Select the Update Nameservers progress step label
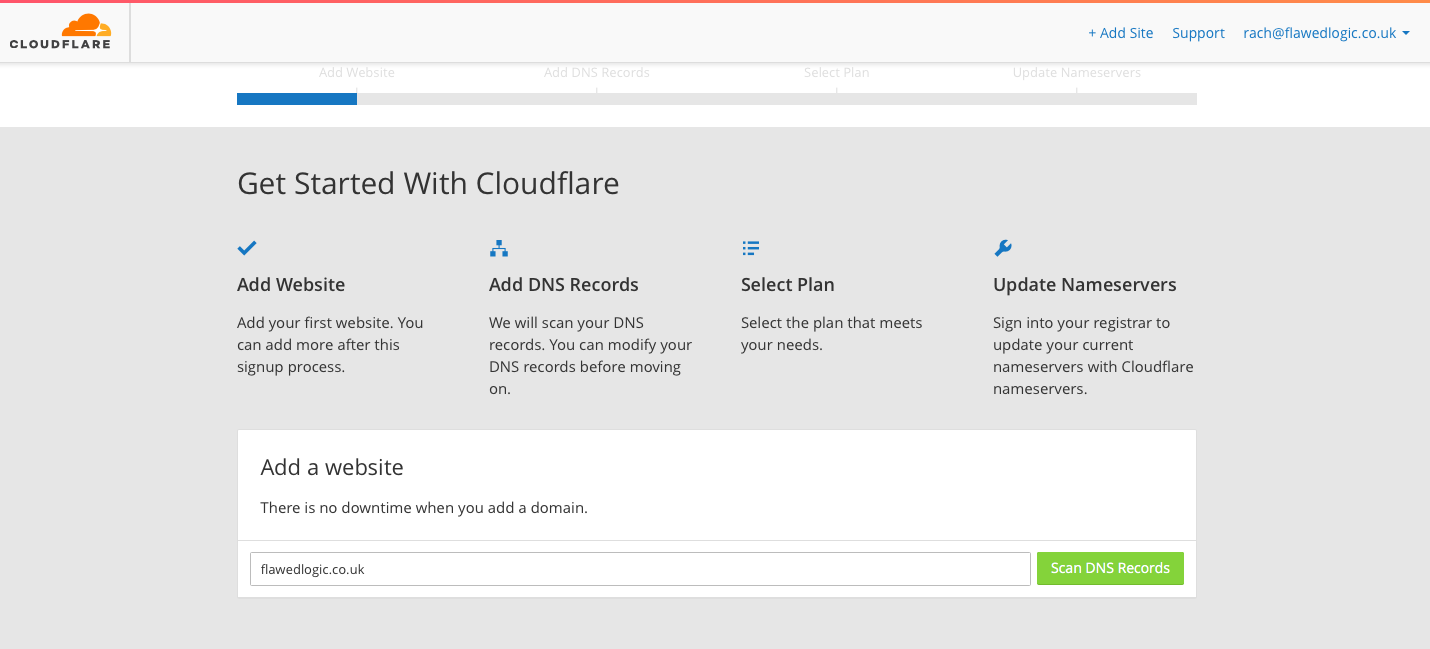 pos(1077,73)
